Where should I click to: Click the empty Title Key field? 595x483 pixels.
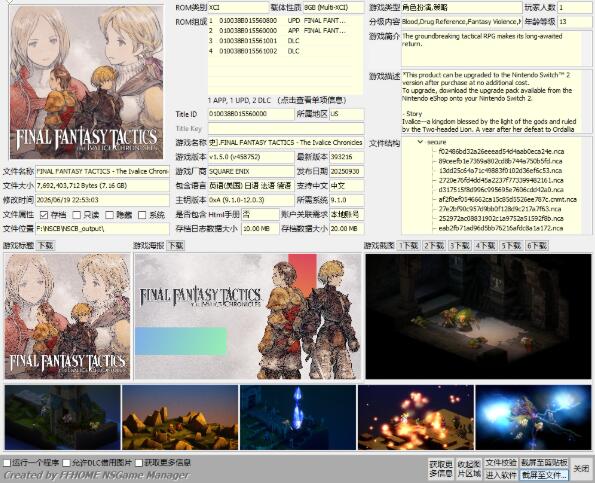(286, 128)
